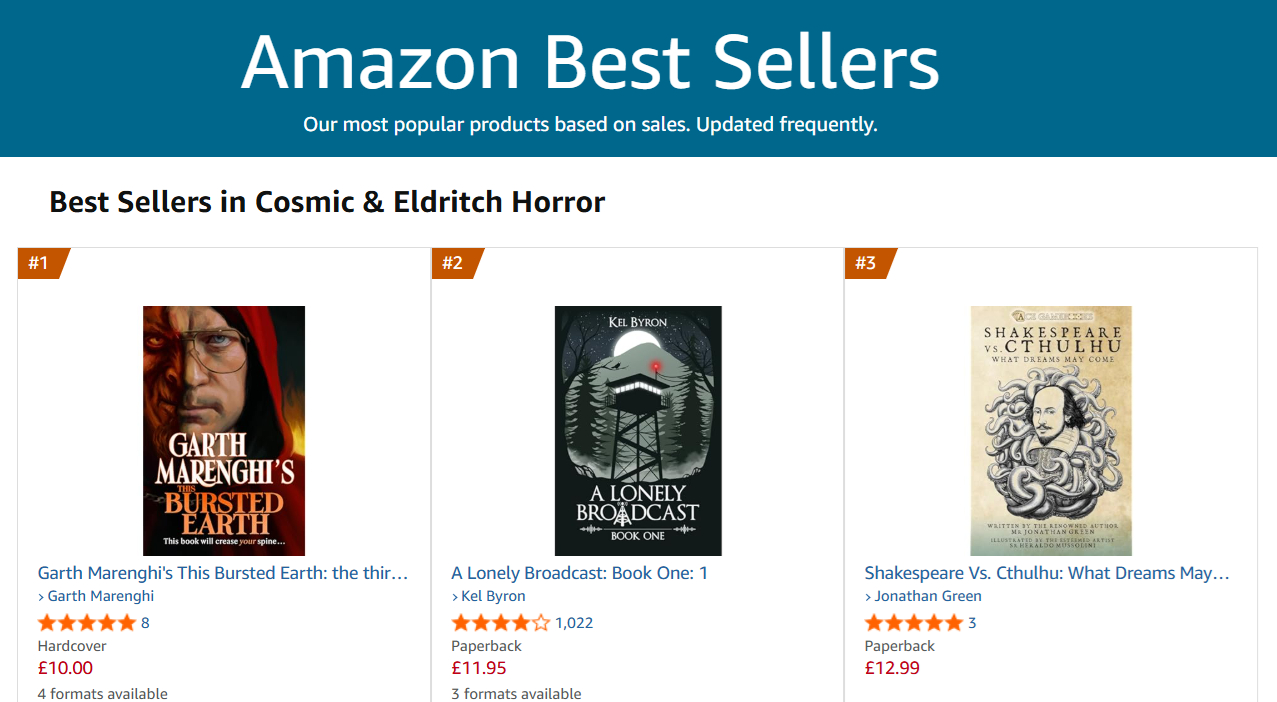The height and width of the screenshot is (702, 1277).
Task: Show the 4 formats available
Action: [x=103, y=693]
